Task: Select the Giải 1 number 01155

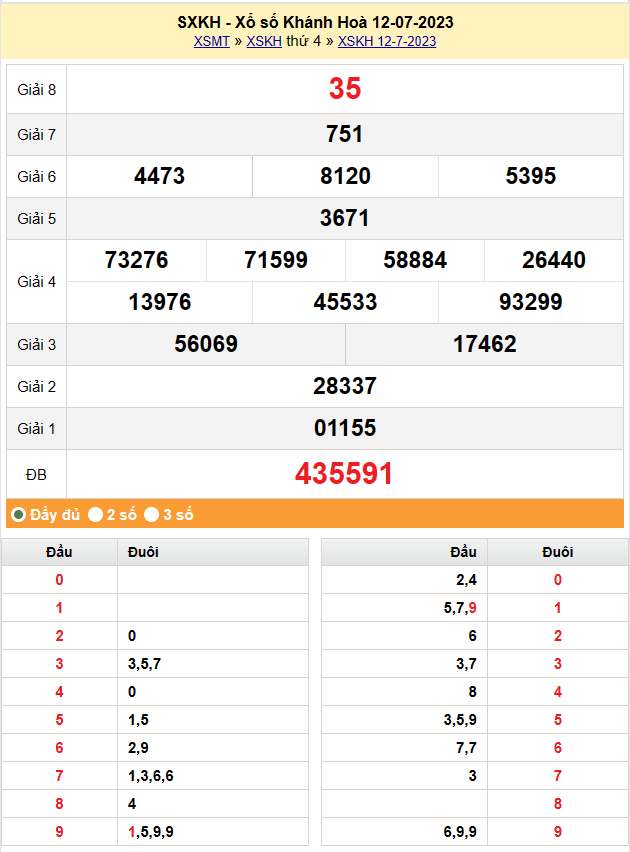Action: [x=344, y=428]
